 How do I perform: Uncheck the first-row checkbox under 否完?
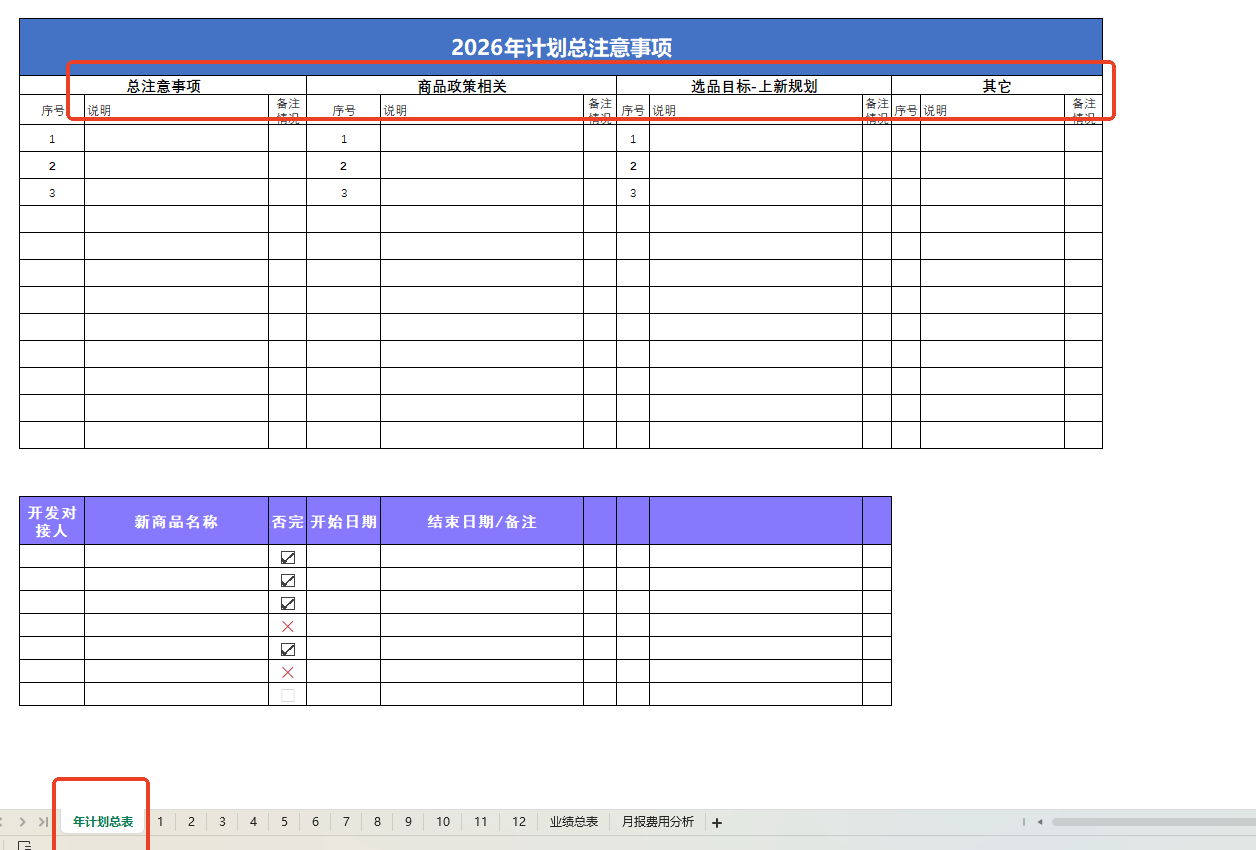(288, 557)
